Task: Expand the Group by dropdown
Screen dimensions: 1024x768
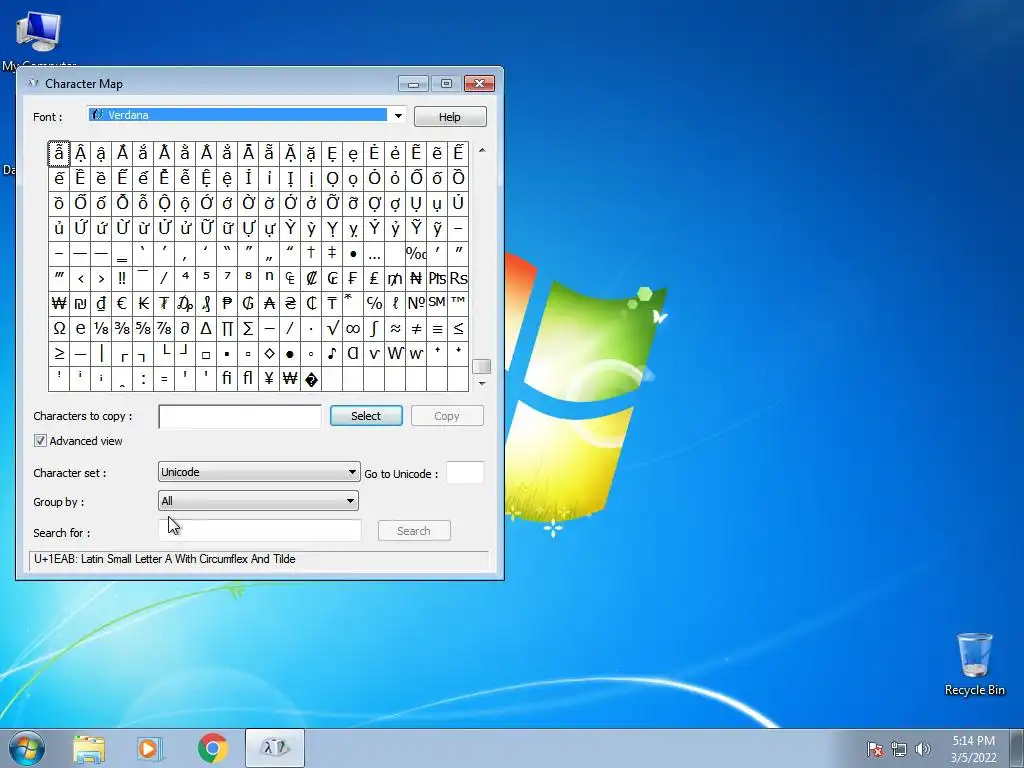Action: coord(258,501)
